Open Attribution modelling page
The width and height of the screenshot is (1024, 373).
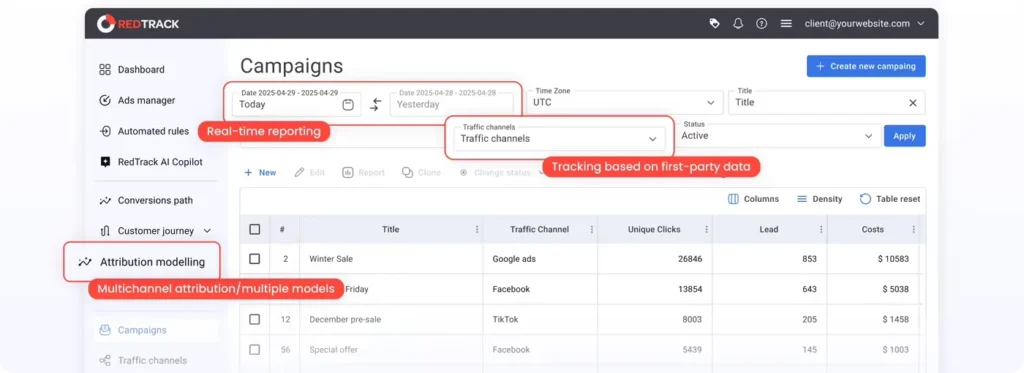(x=142, y=262)
